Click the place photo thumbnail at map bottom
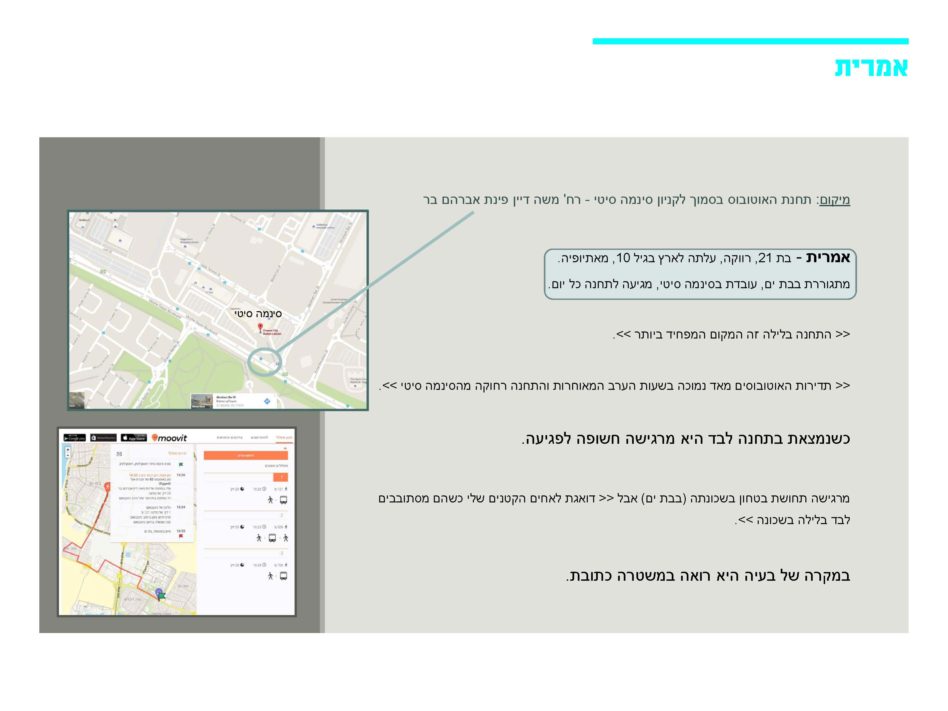This screenshot has width=948, height=711. (x=202, y=400)
